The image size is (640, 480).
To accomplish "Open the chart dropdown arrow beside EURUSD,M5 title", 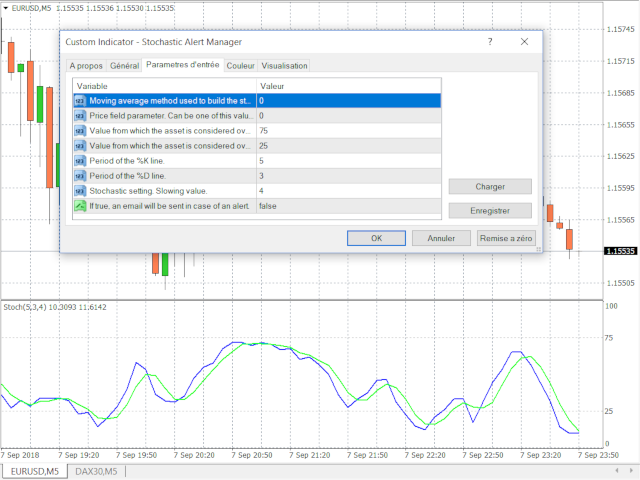I will 5,8.
